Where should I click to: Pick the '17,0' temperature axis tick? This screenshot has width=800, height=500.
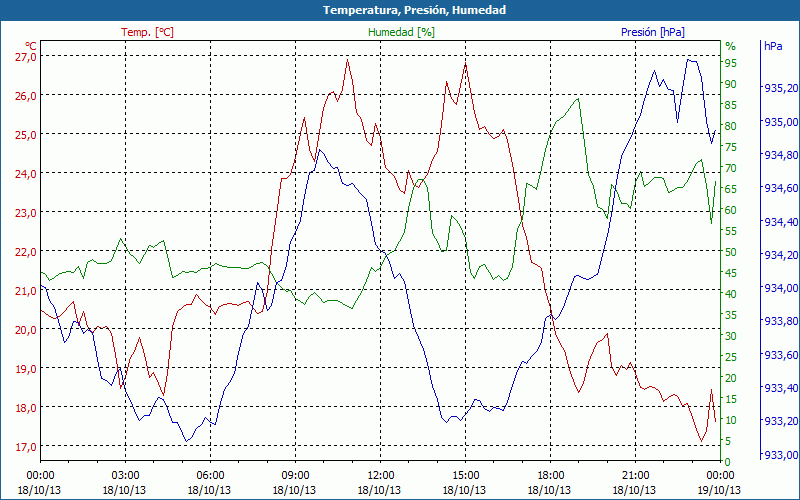[27, 446]
